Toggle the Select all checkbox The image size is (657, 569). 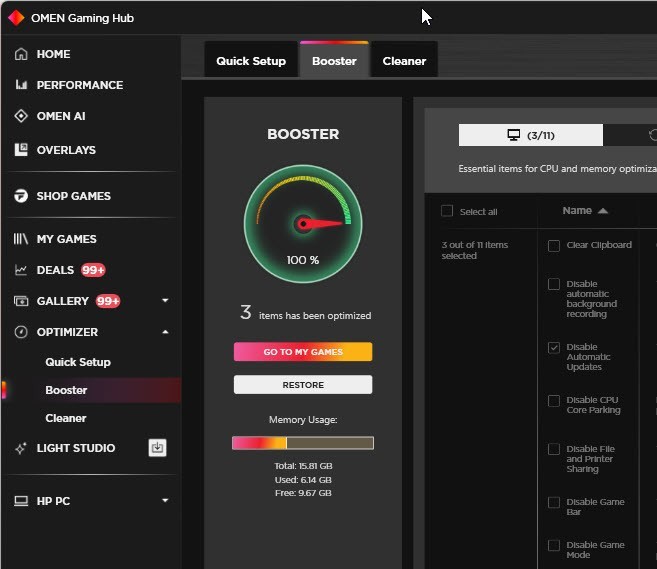click(447, 210)
